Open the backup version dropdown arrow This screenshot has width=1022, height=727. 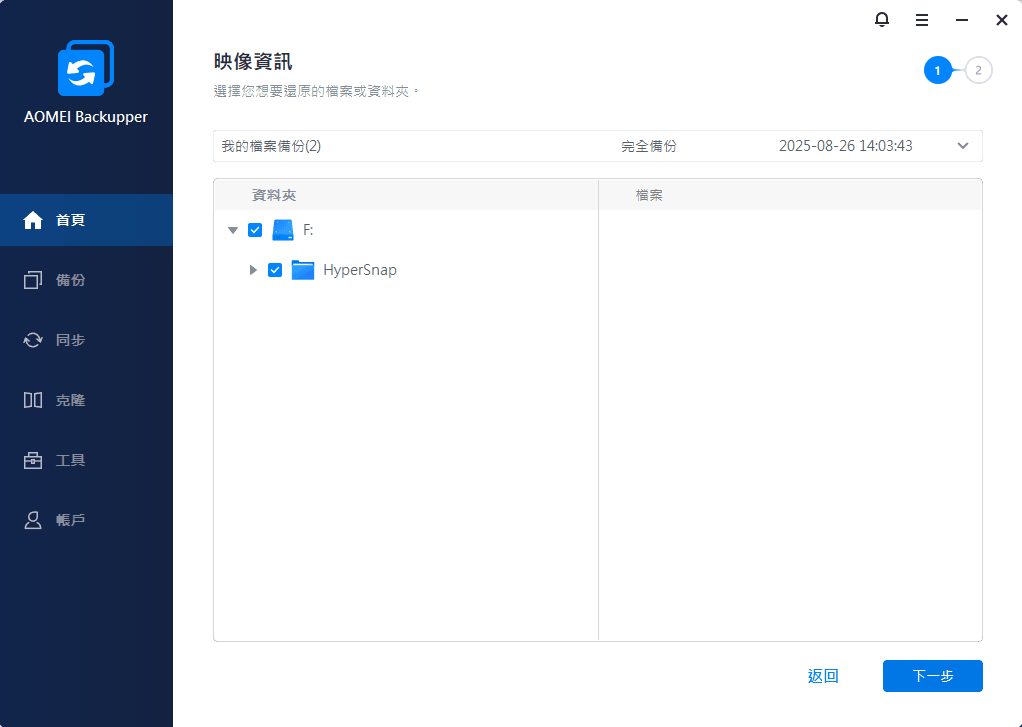(x=963, y=146)
